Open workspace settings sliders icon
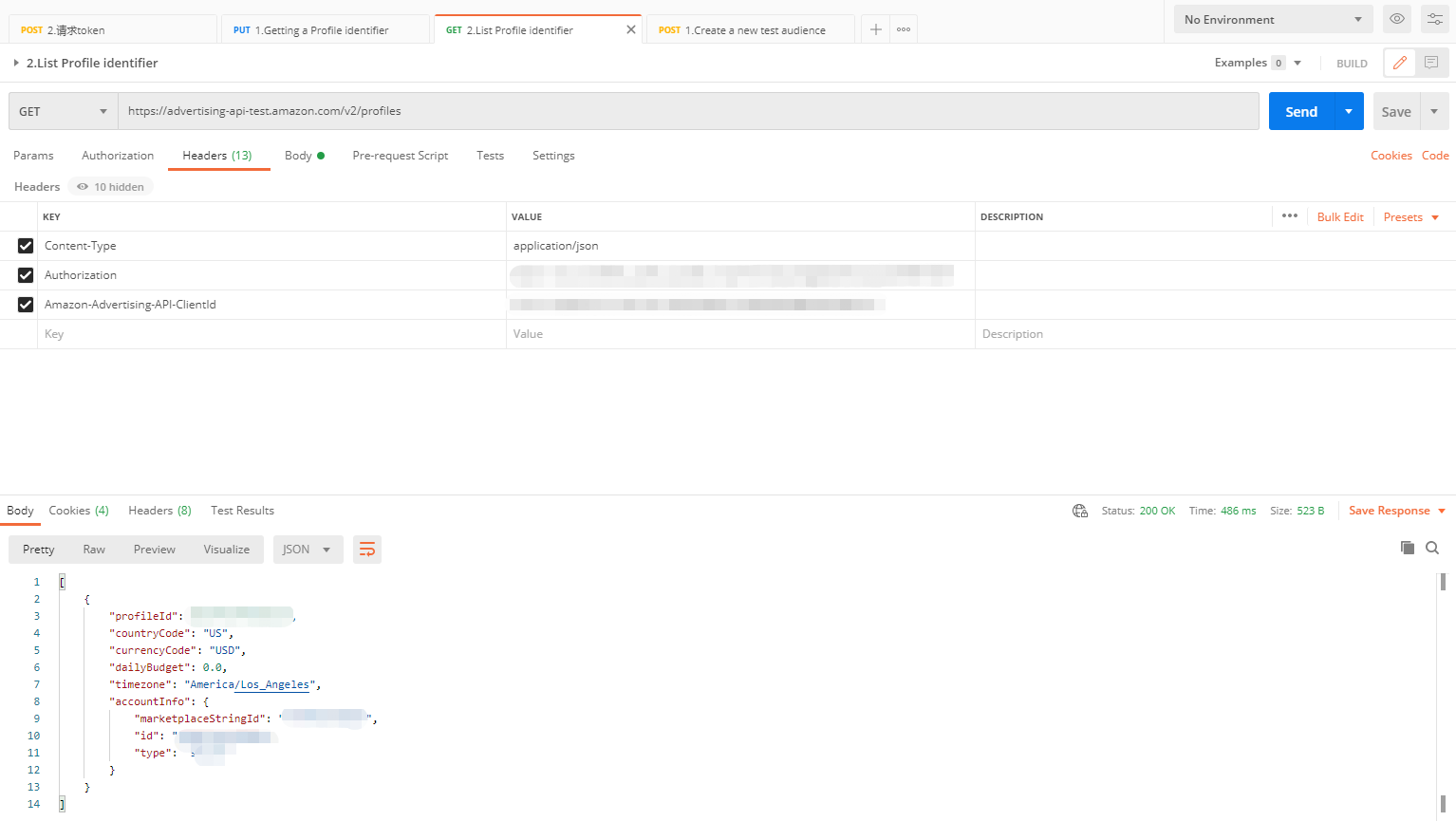This screenshot has height=821, width=1456. [1434, 18]
